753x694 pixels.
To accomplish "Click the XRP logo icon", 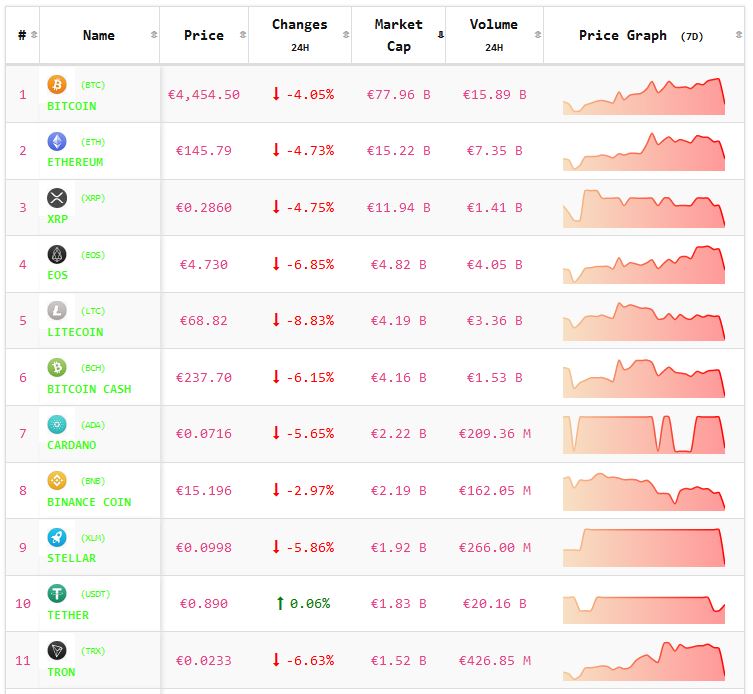I will tap(57, 198).
